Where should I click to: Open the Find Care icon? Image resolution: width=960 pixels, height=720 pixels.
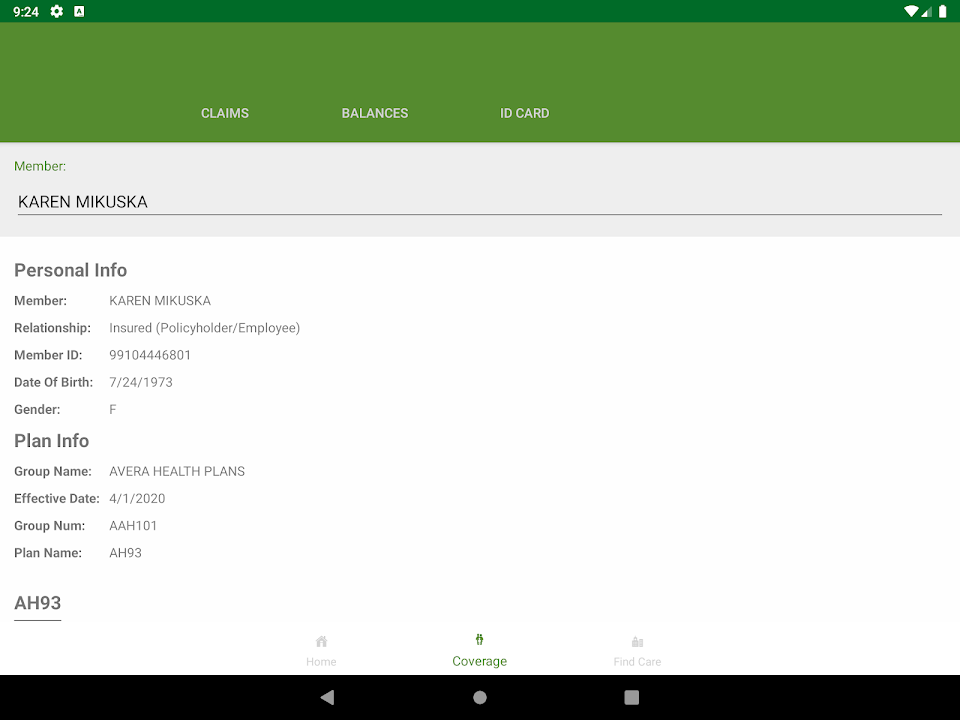[637, 642]
